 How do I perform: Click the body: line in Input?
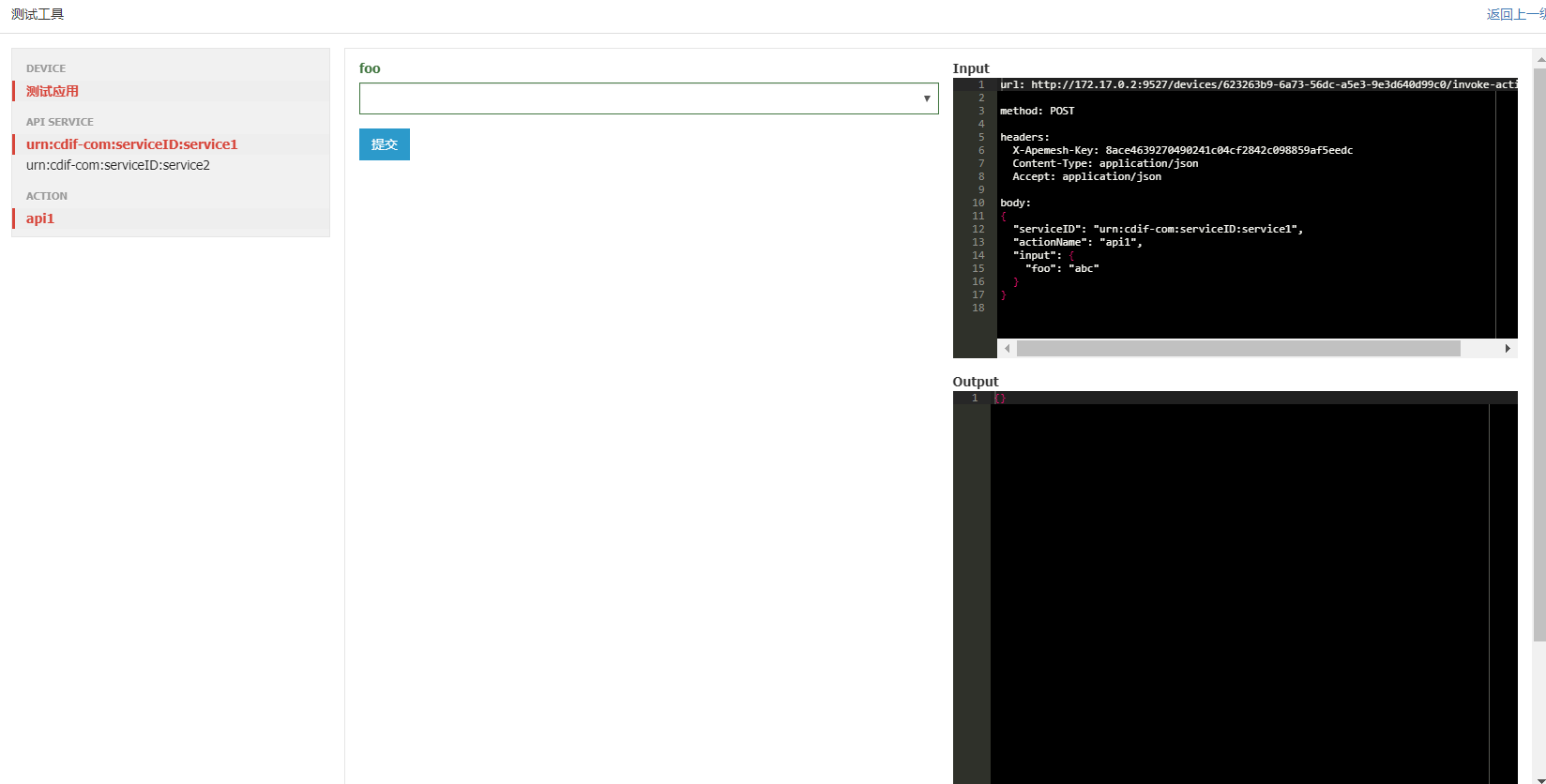1015,203
